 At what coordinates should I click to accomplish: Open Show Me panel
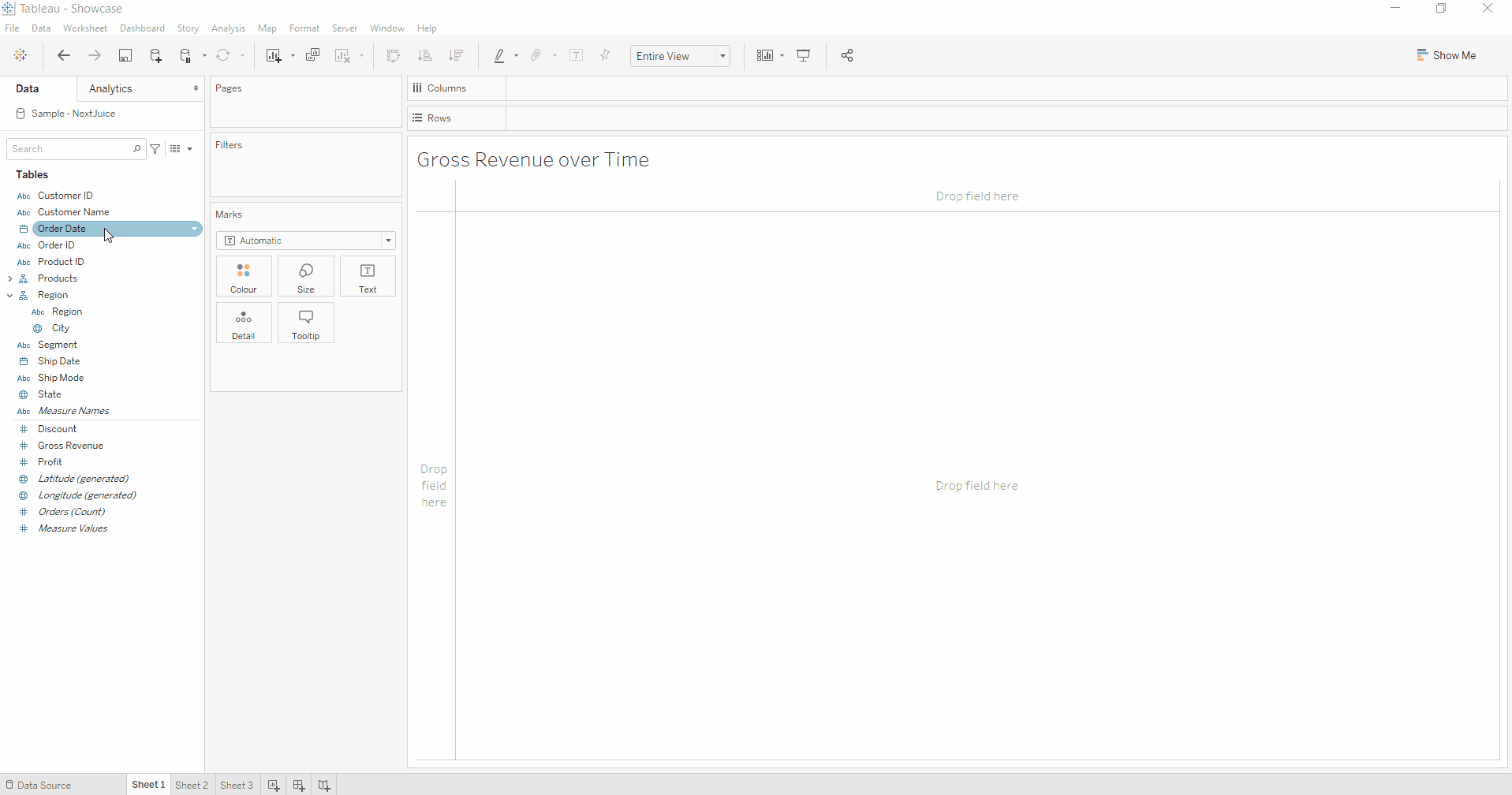tap(1447, 55)
